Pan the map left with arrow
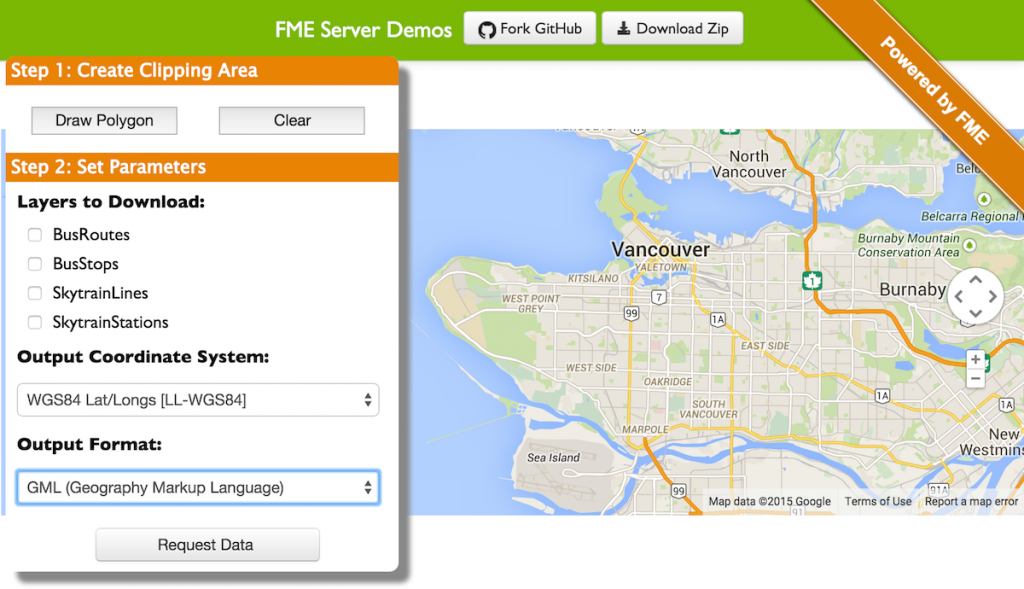The image size is (1024, 589). point(959,296)
